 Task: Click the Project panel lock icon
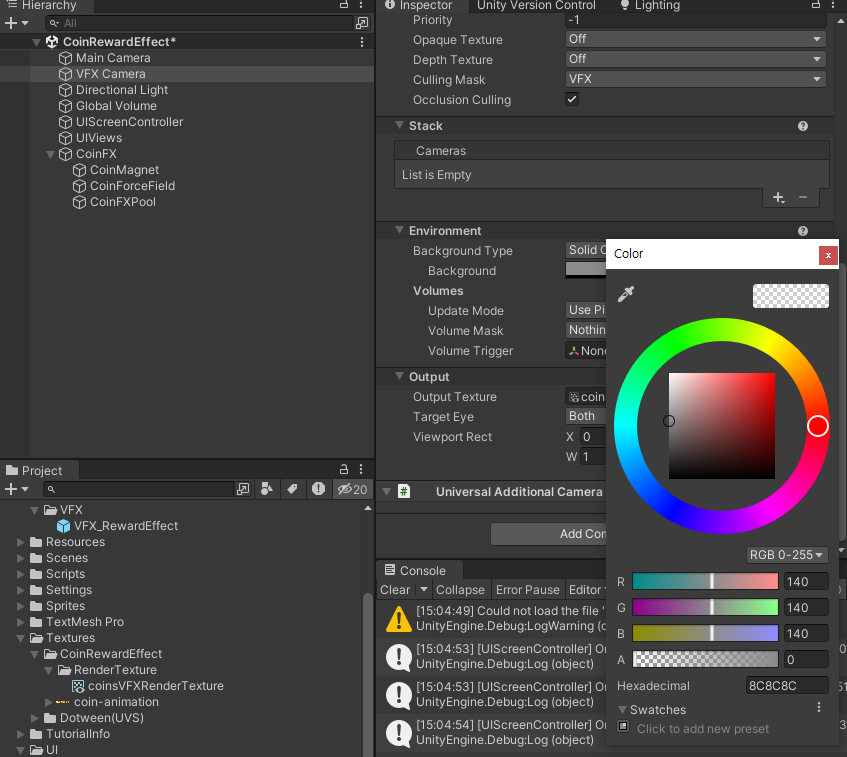tap(343, 470)
